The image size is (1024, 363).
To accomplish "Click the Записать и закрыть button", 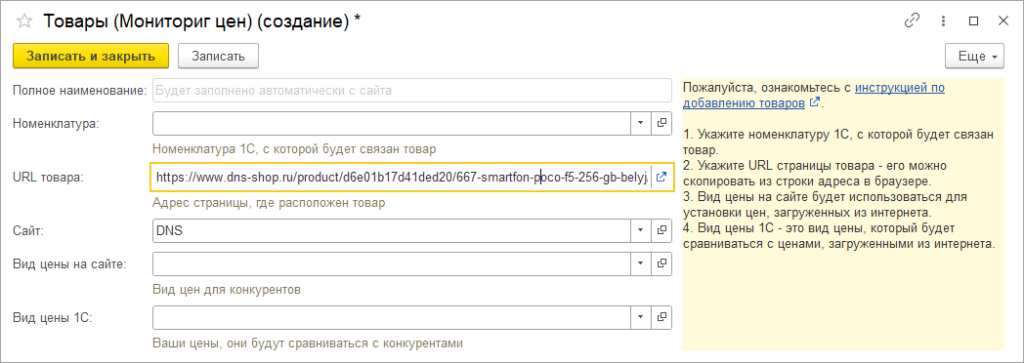I will [x=91, y=55].
